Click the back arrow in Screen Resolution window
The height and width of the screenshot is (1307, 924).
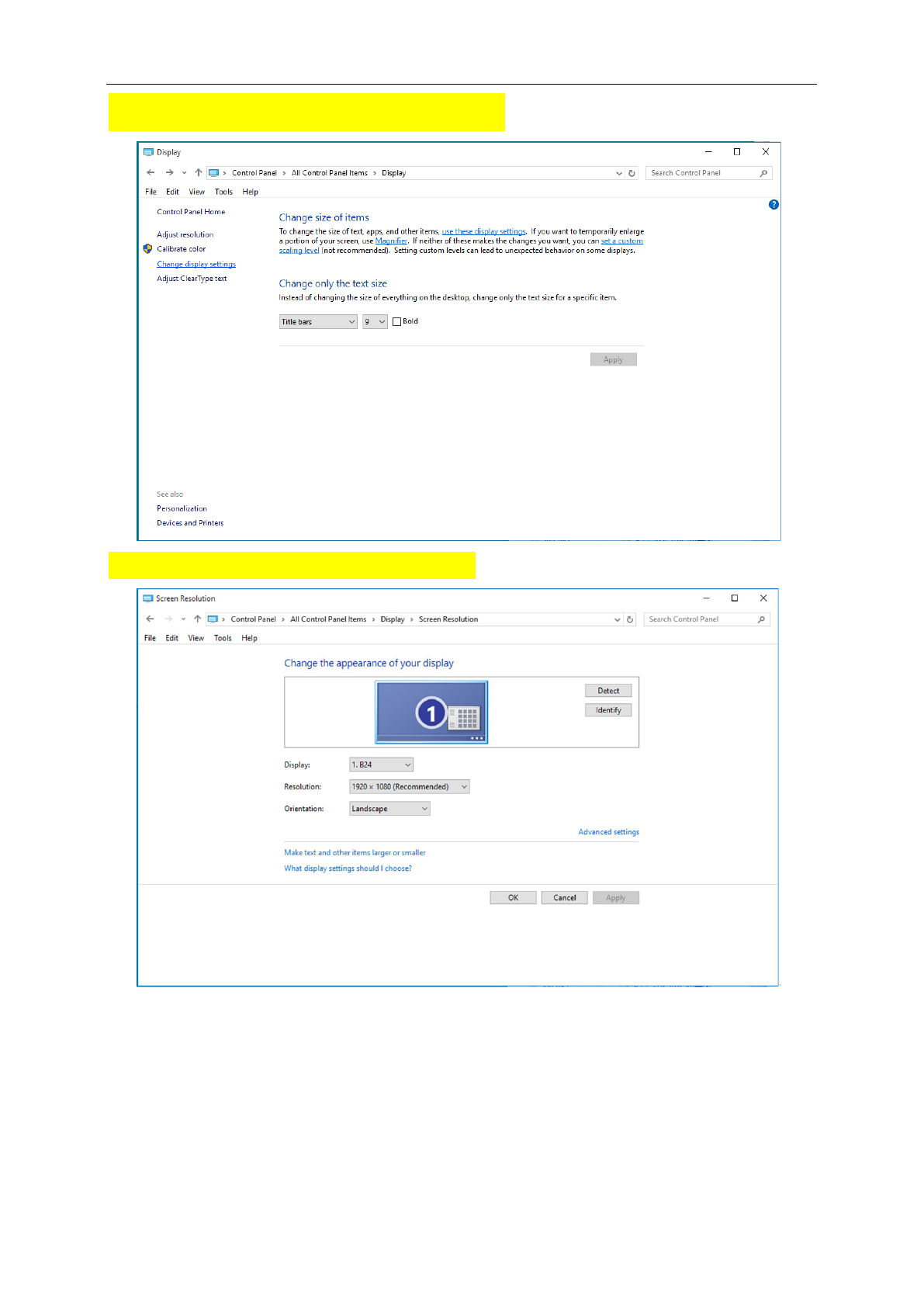[150, 619]
